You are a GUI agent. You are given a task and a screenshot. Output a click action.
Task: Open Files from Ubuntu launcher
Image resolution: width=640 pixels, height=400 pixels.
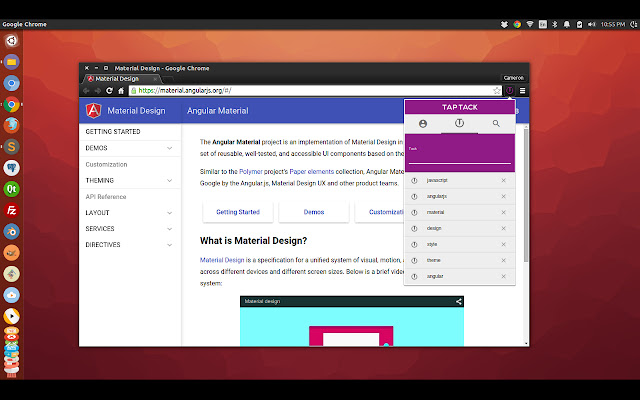tap(11, 62)
